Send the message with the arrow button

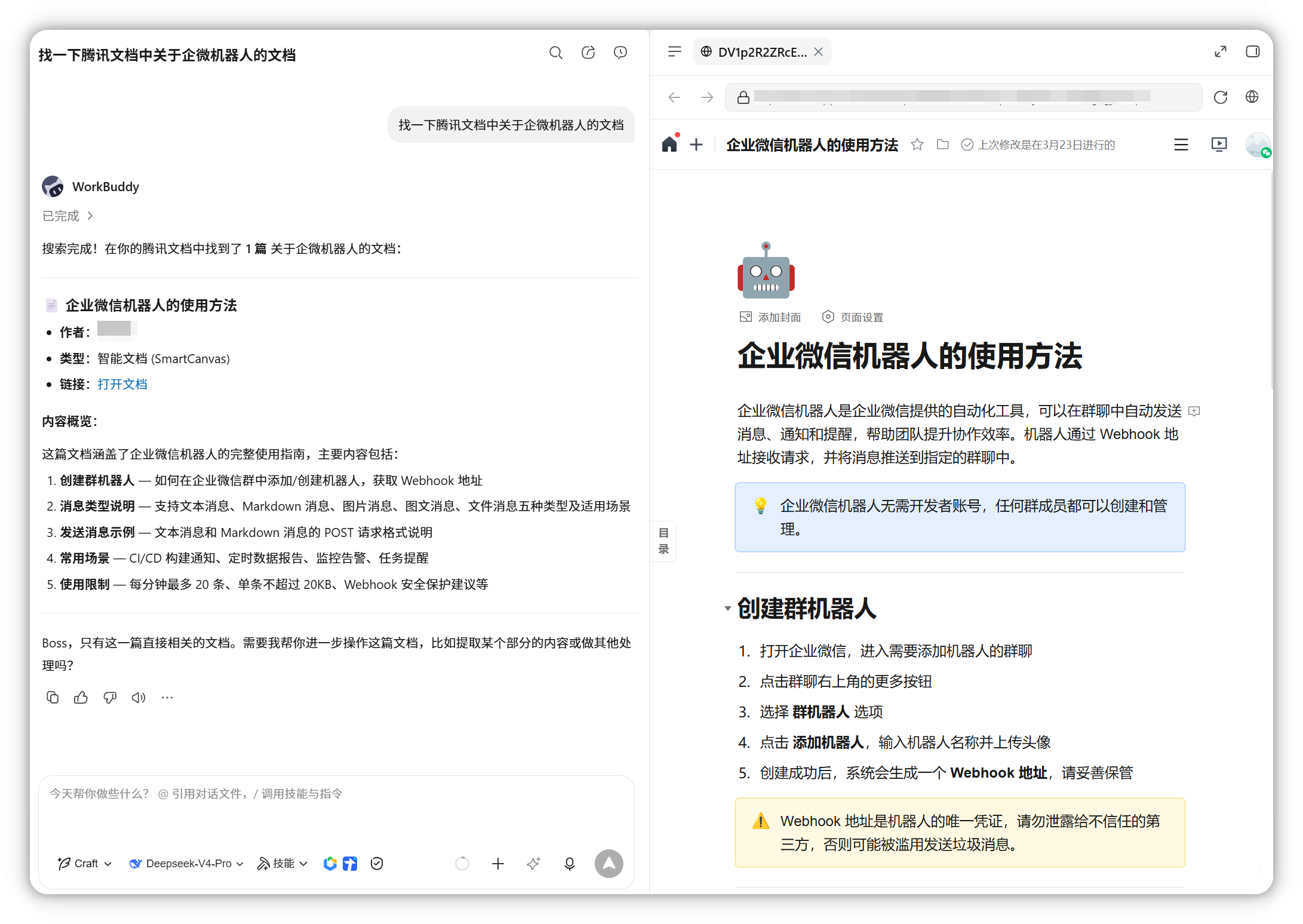coord(609,864)
